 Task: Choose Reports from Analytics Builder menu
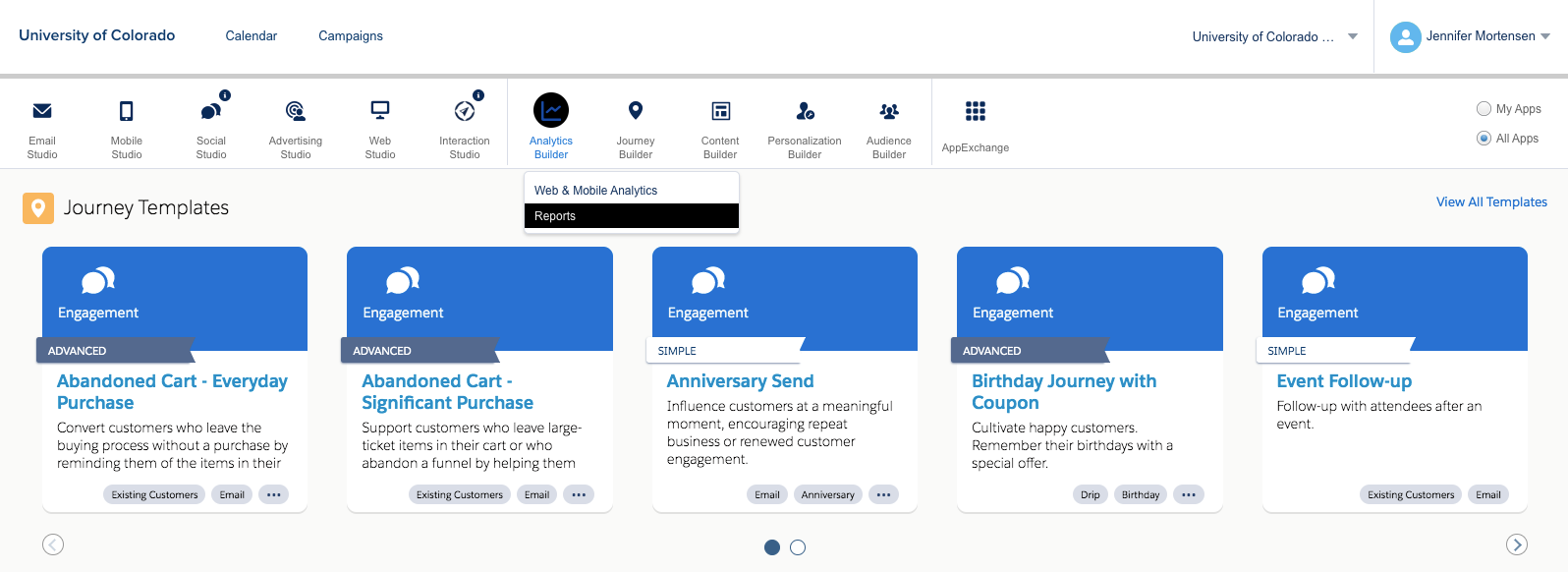[x=632, y=216]
